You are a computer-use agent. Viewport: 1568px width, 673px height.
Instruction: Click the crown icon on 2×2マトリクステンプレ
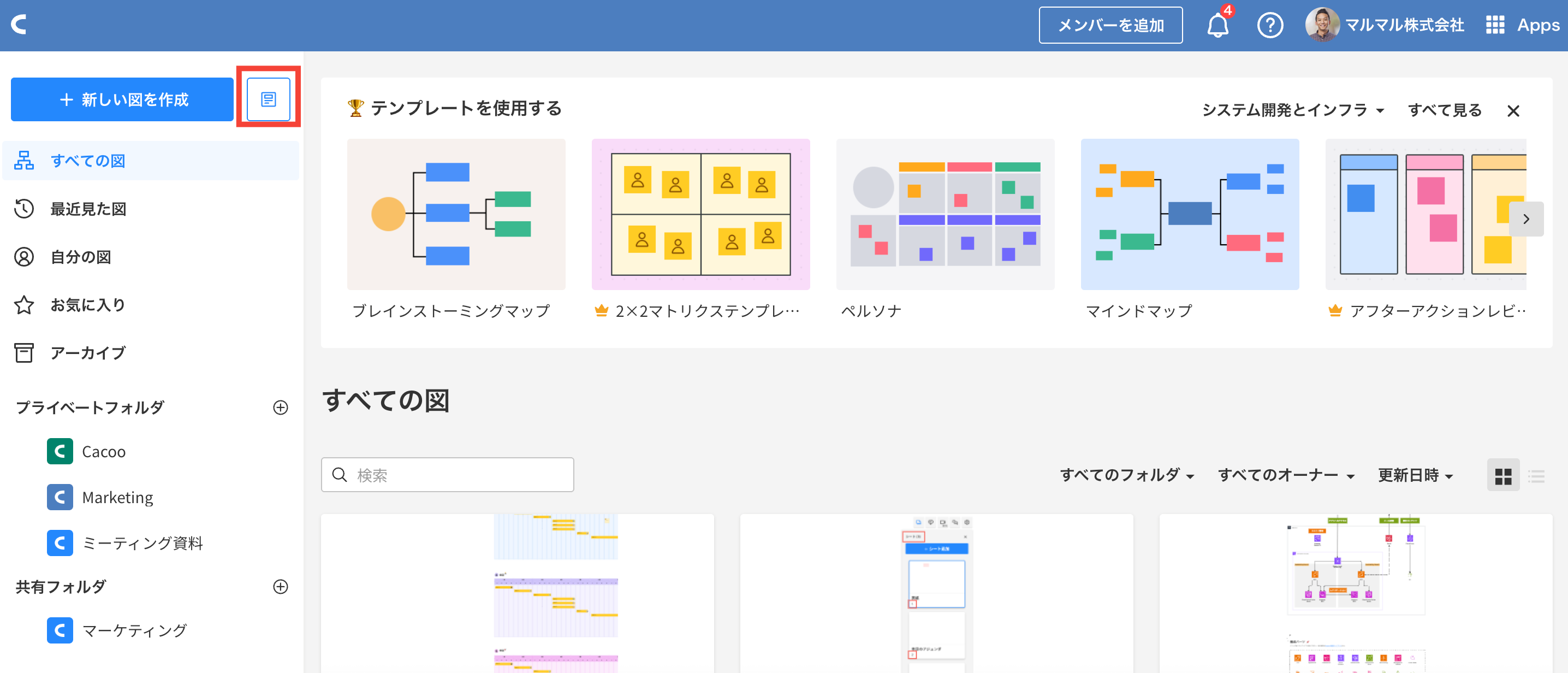602,311
